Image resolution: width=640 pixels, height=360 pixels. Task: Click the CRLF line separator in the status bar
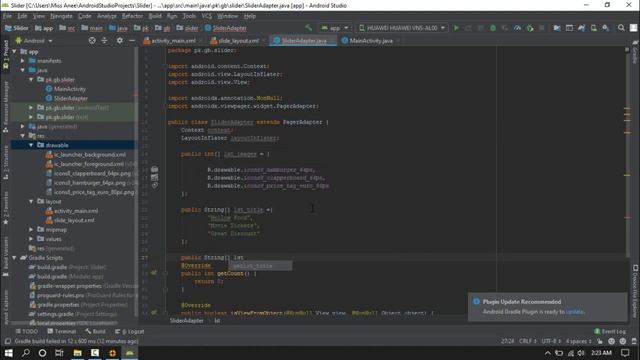pos(528,341)
